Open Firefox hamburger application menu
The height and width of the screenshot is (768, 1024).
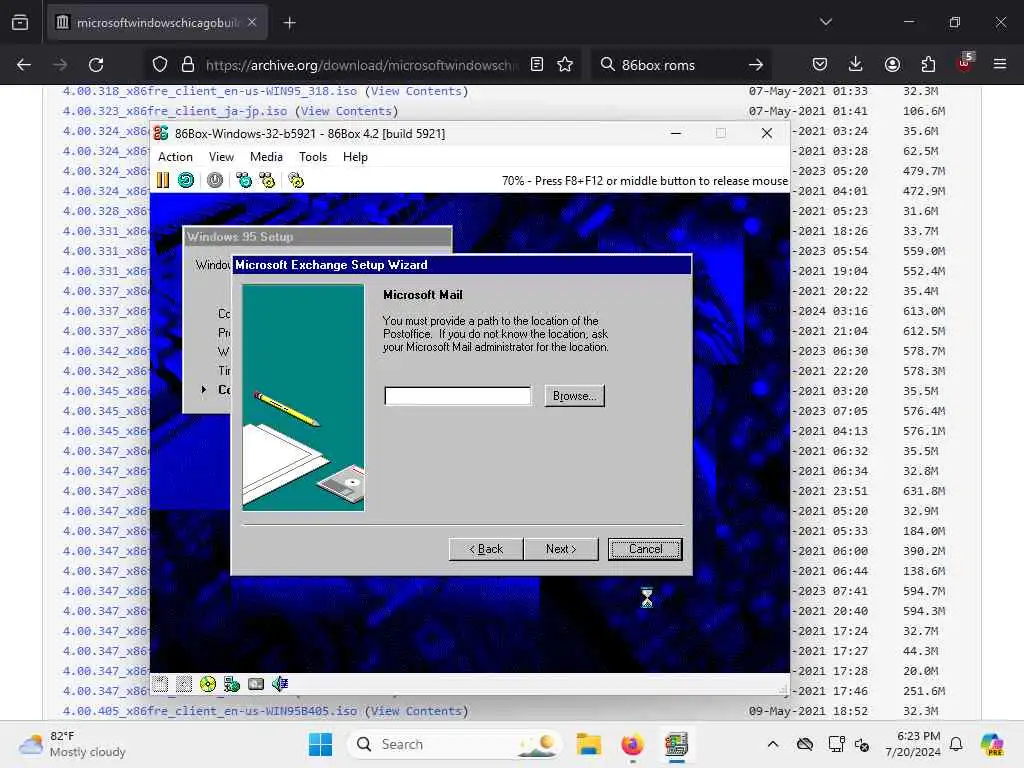[x=1000, y=64]
